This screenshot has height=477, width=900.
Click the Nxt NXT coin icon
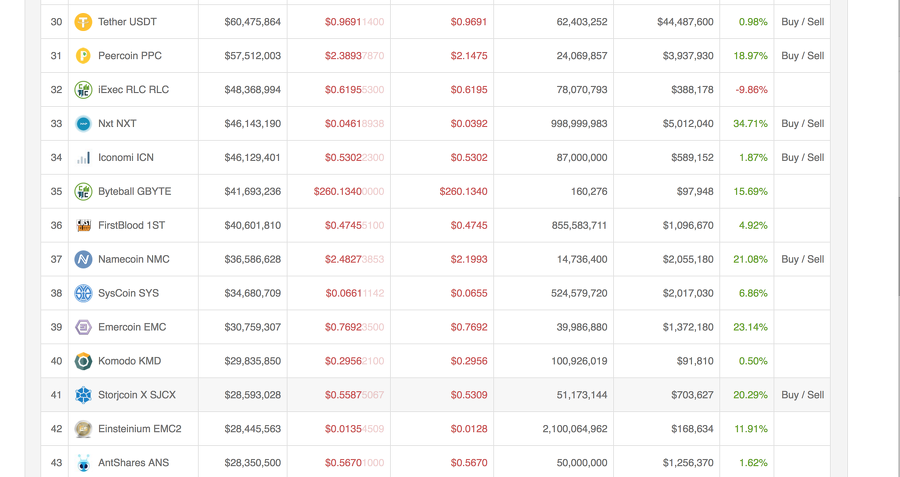point(84,124)
